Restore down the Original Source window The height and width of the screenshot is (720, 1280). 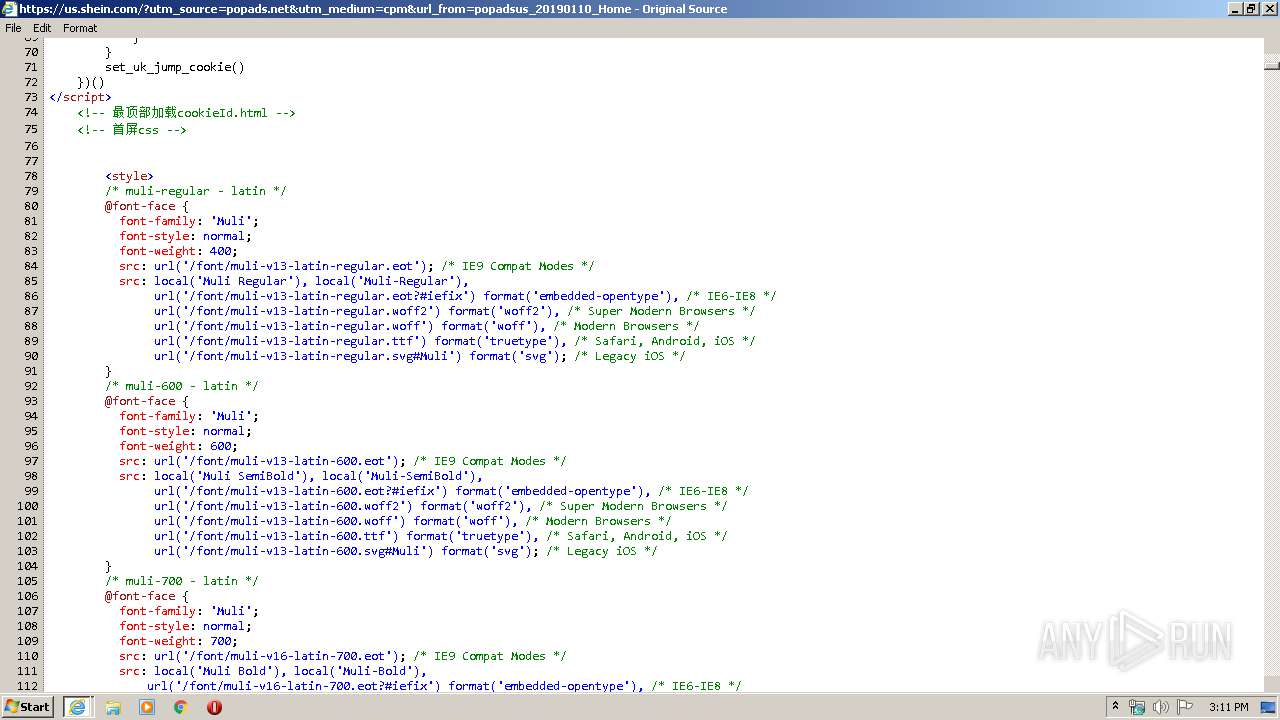[x=1250, y=8]
